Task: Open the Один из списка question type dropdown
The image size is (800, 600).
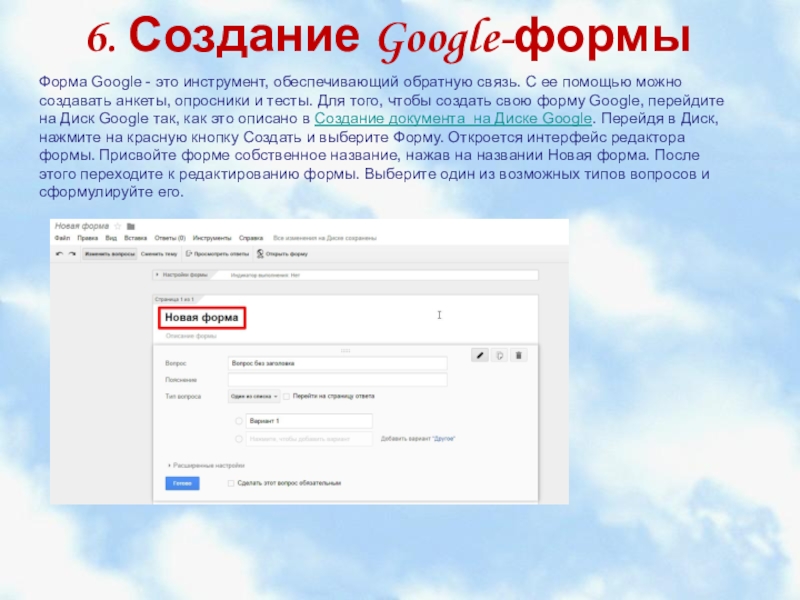Action: 254,396
